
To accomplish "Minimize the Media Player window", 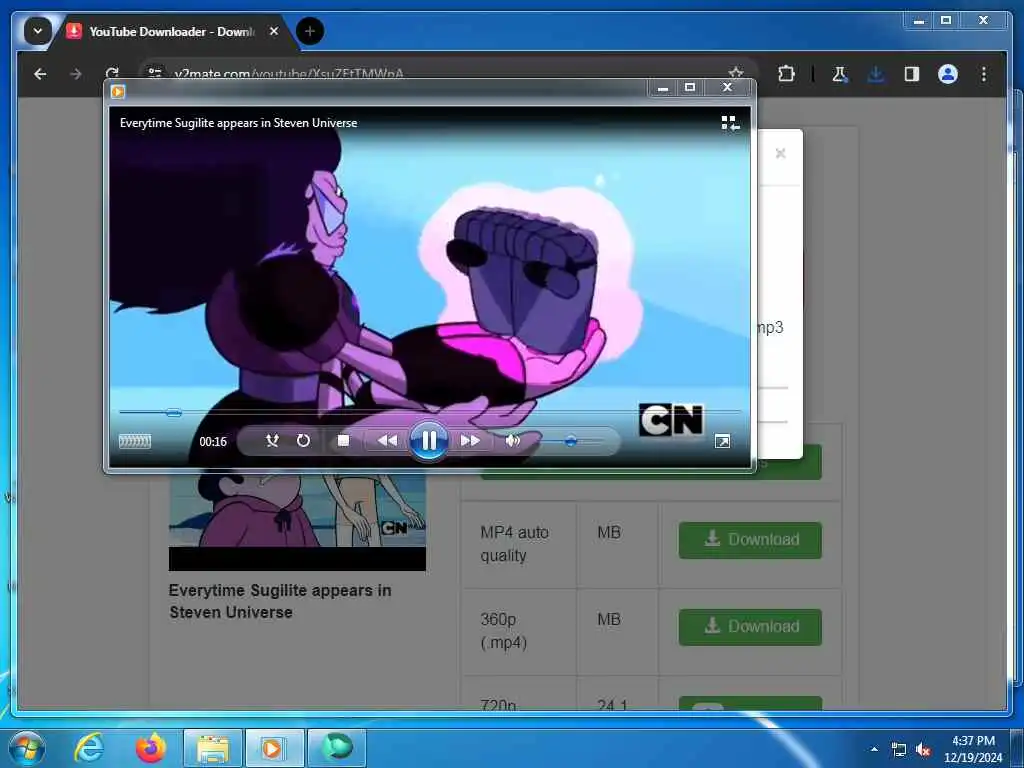I will (663, 88).
